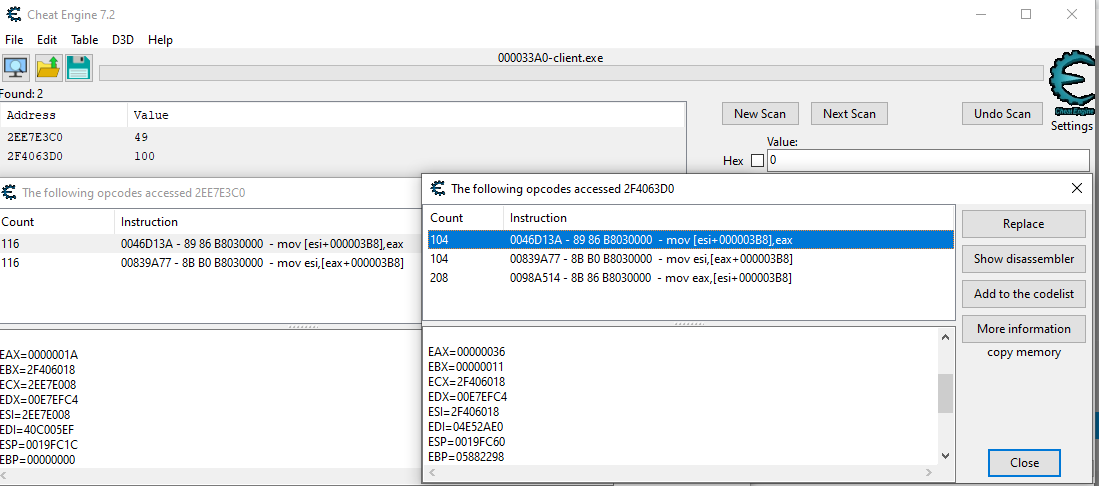Open the process selector computer icon
The image size is (1099, 486).
tap(15, 67)
